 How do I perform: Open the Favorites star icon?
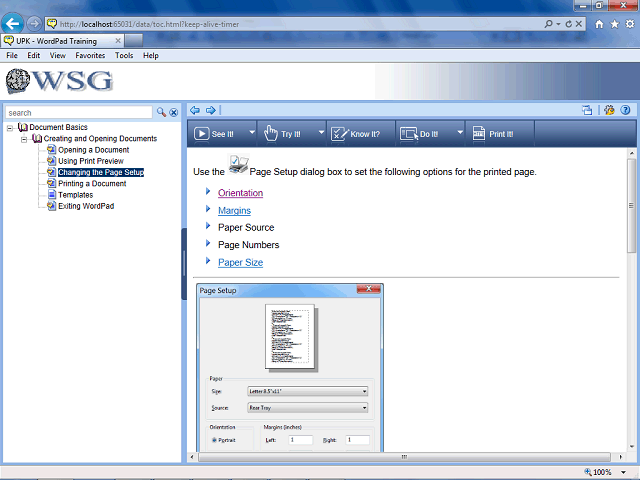[614, 24]
